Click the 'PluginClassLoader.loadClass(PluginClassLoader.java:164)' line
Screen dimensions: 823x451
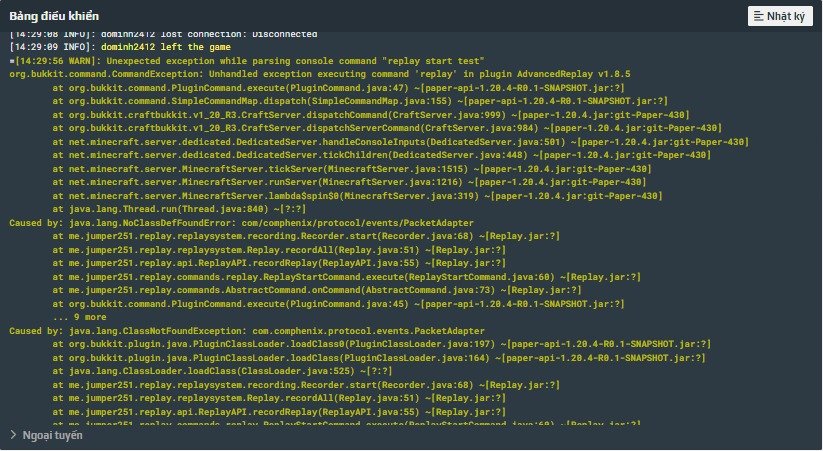379,358
